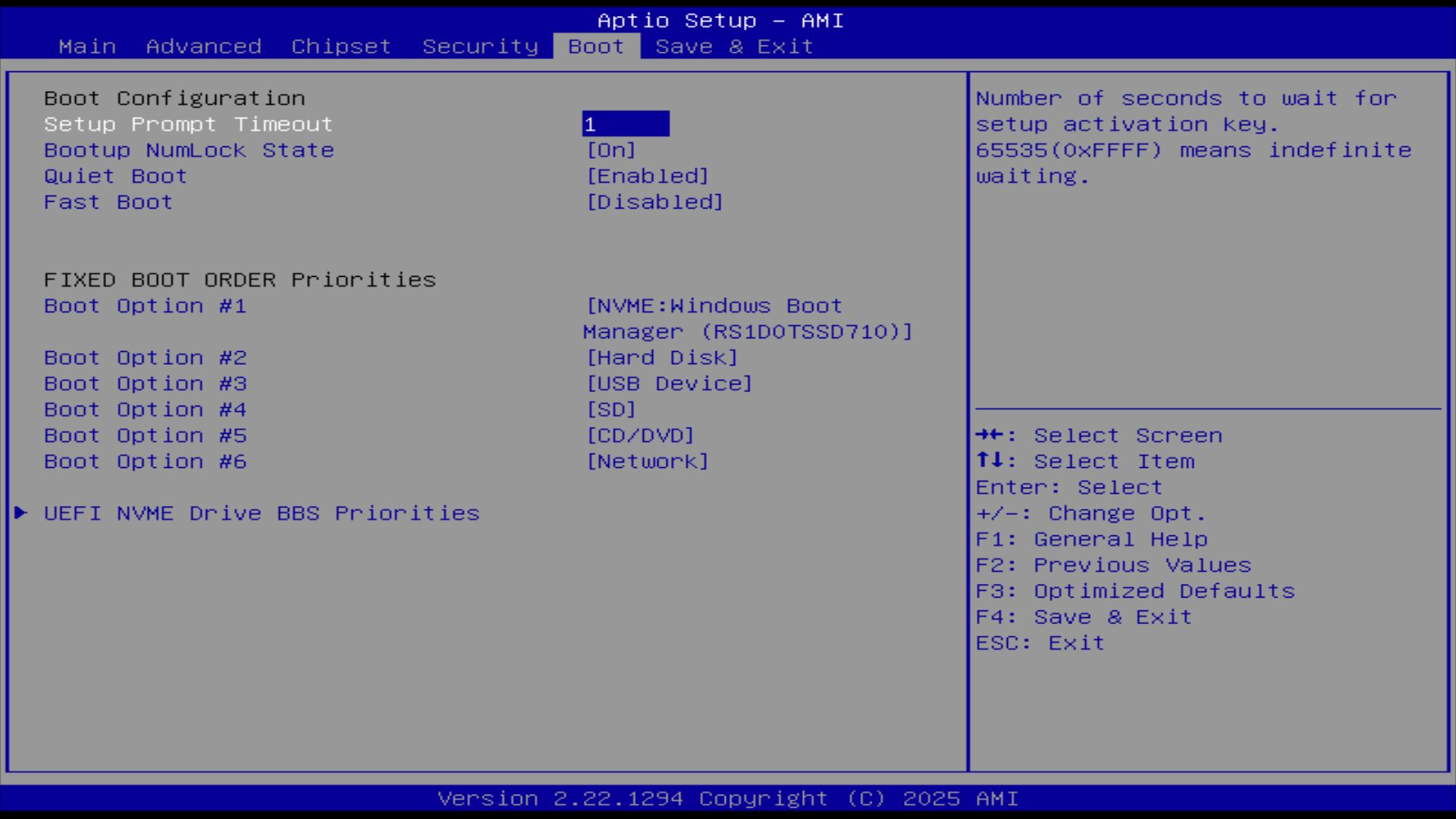Click the Fast Boot label
1456x819 pixels.
point(108,202)
